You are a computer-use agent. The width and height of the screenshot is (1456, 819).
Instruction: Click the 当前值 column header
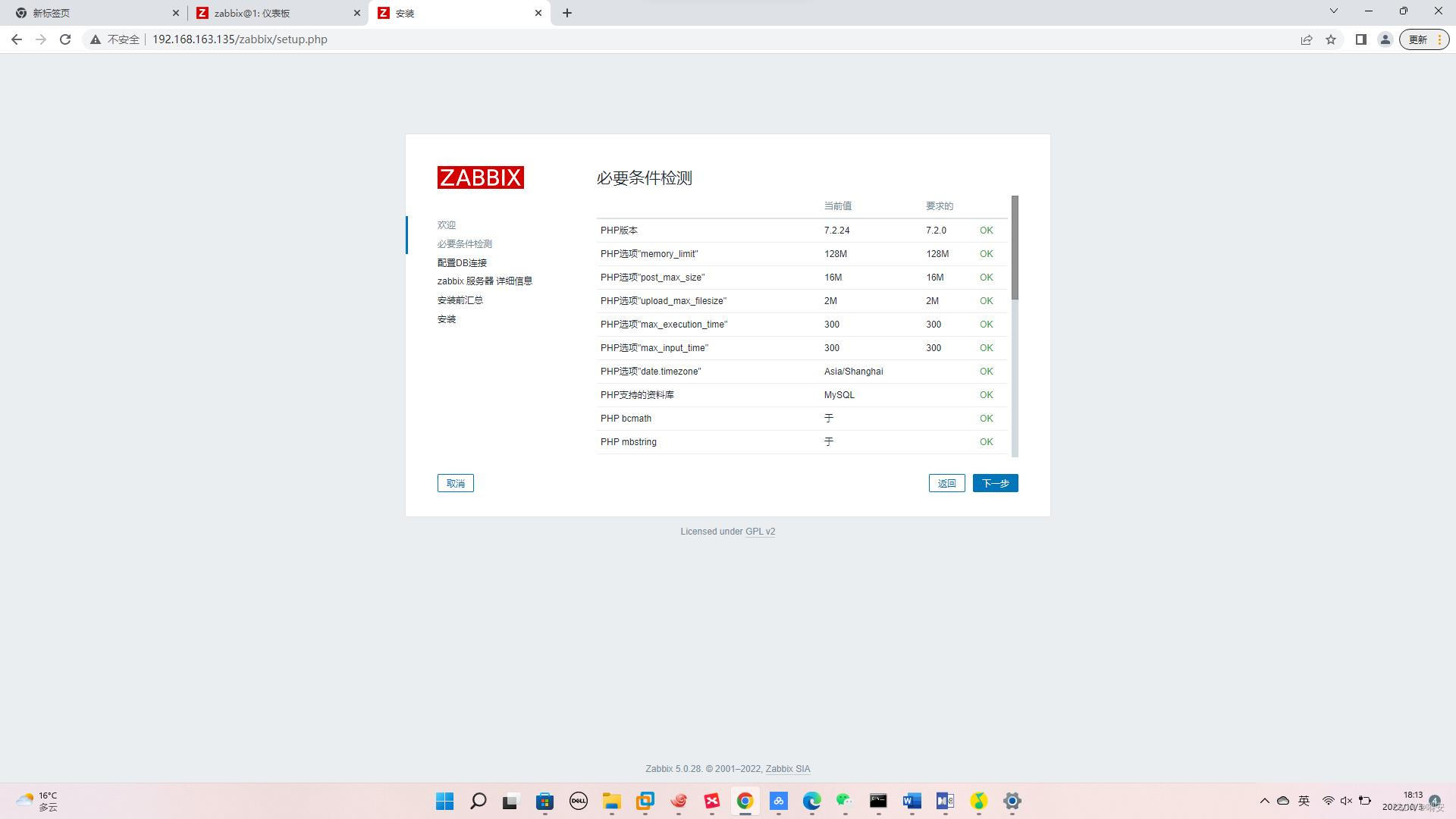tap(838, 206)
